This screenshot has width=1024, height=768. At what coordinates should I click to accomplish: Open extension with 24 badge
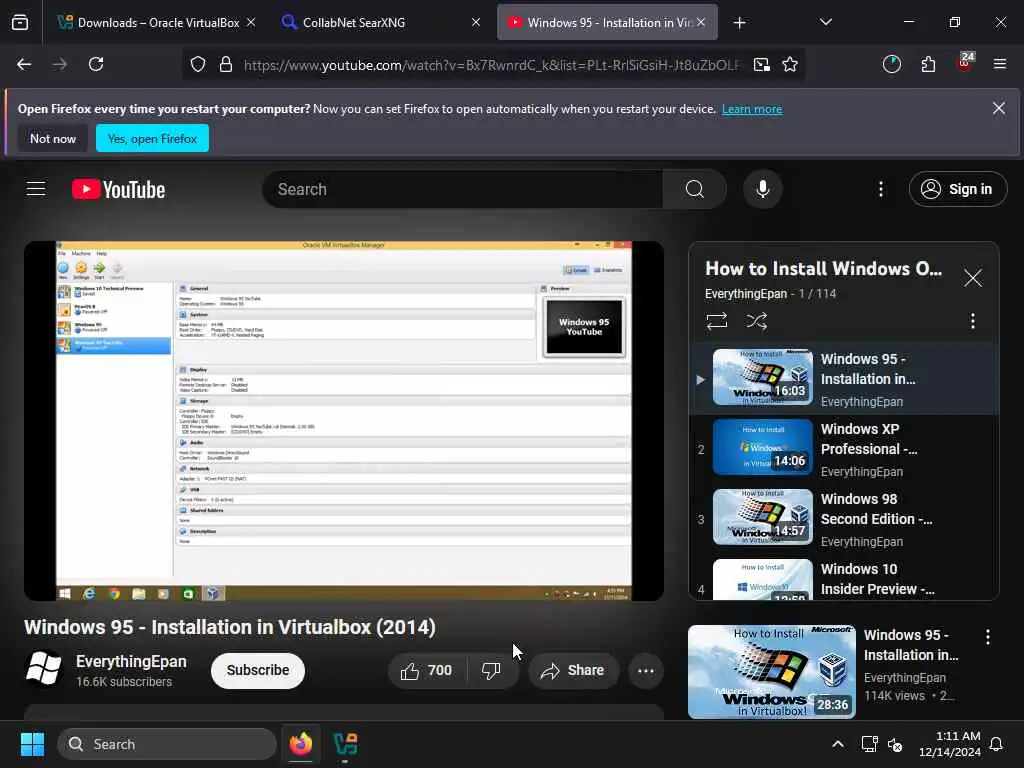tap(965, 63)
